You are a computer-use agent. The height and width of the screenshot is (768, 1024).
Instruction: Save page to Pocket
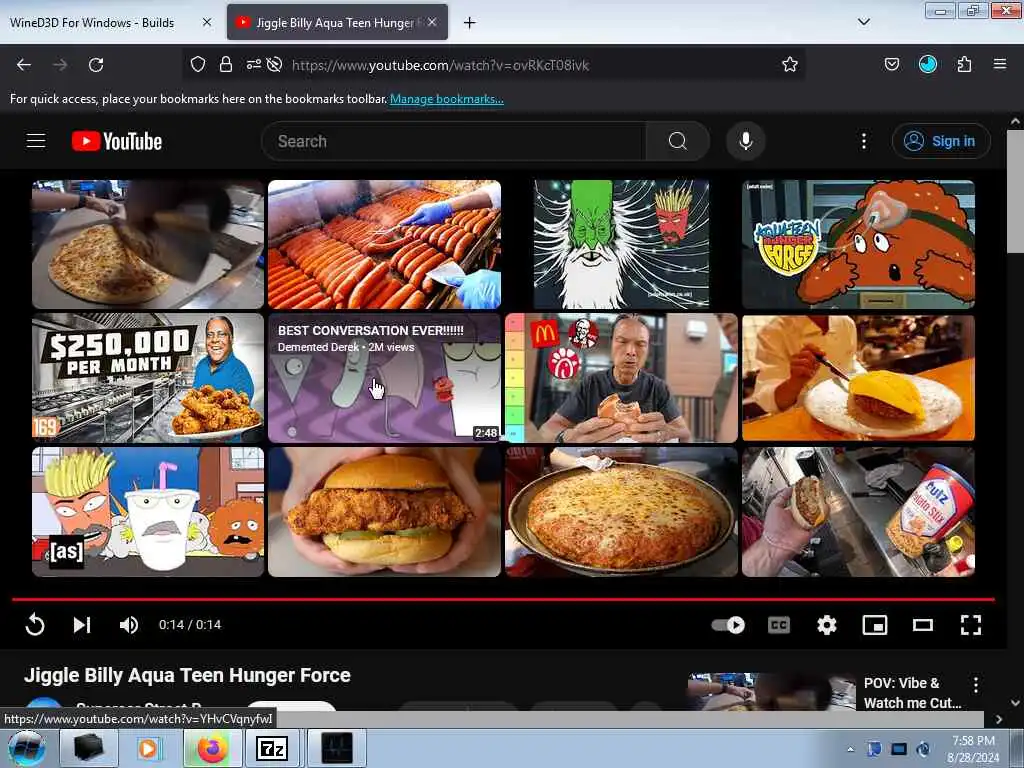click(891, 64)
